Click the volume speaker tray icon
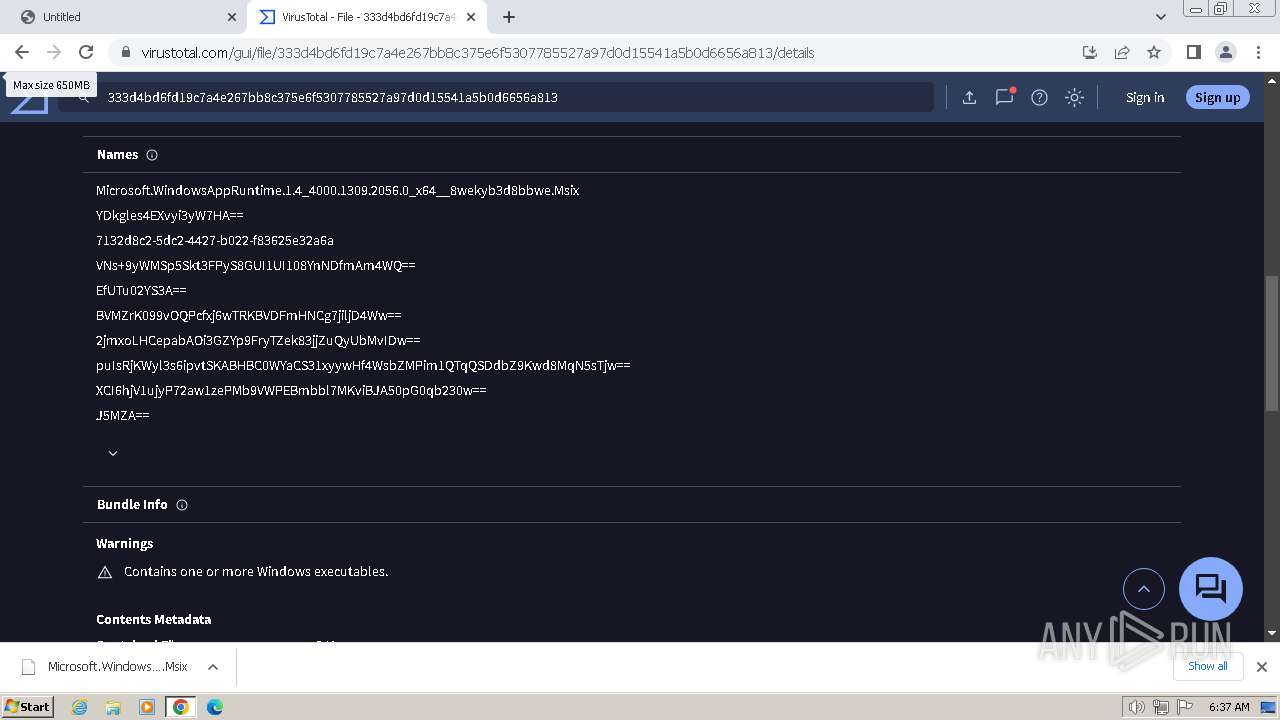 point(1136,707)
